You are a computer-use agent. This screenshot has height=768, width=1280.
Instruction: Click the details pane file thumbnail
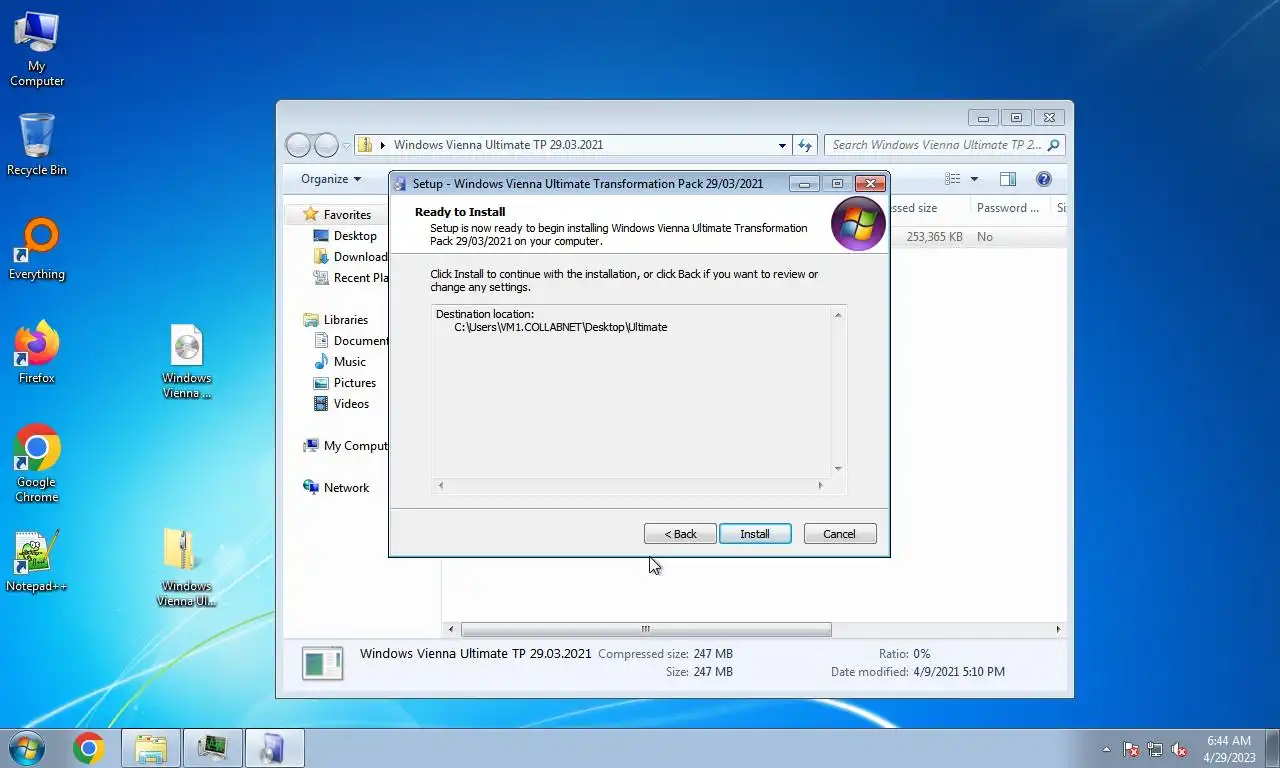tap(322, 663)
